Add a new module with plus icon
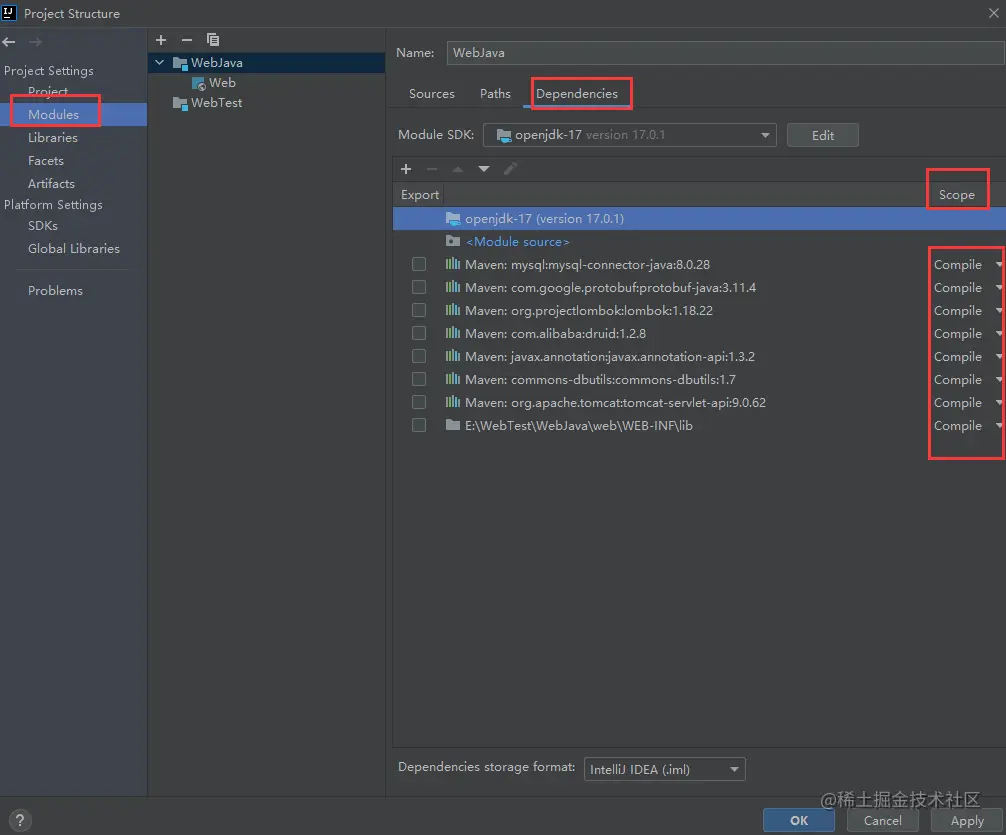The height and width of the screenshot is (835, 1006). point(161,40)
